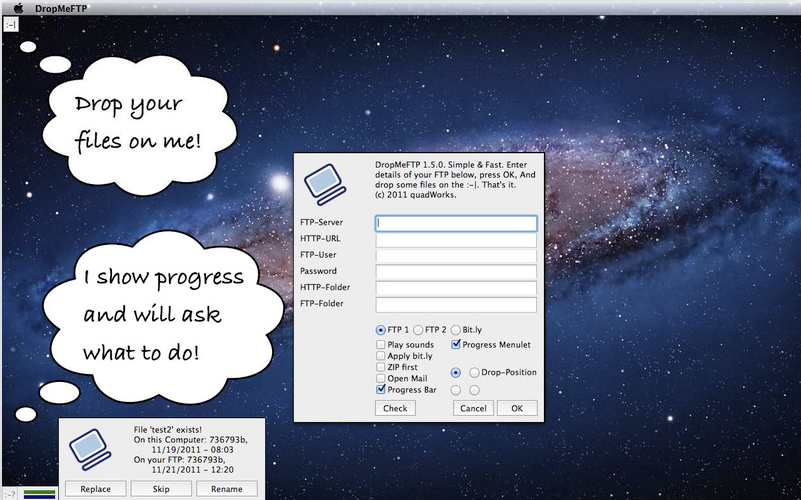Image resolution: width=801 pixels, height=500 pixels.
Task: Select the radio labeled Drop-Position
Action: (474, 373)
